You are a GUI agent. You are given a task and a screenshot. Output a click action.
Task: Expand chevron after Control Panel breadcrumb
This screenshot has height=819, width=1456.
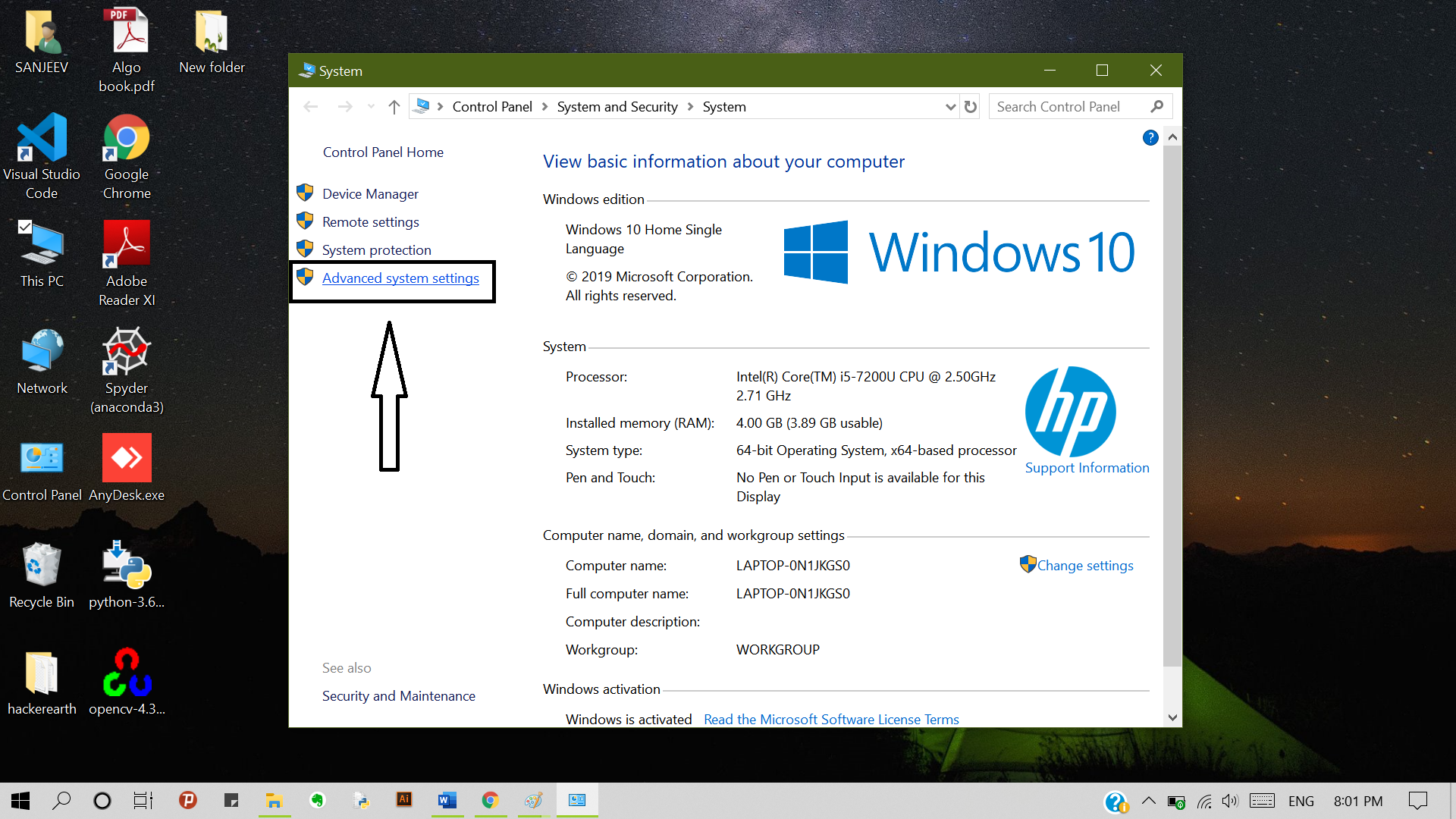tap(544, 107)
